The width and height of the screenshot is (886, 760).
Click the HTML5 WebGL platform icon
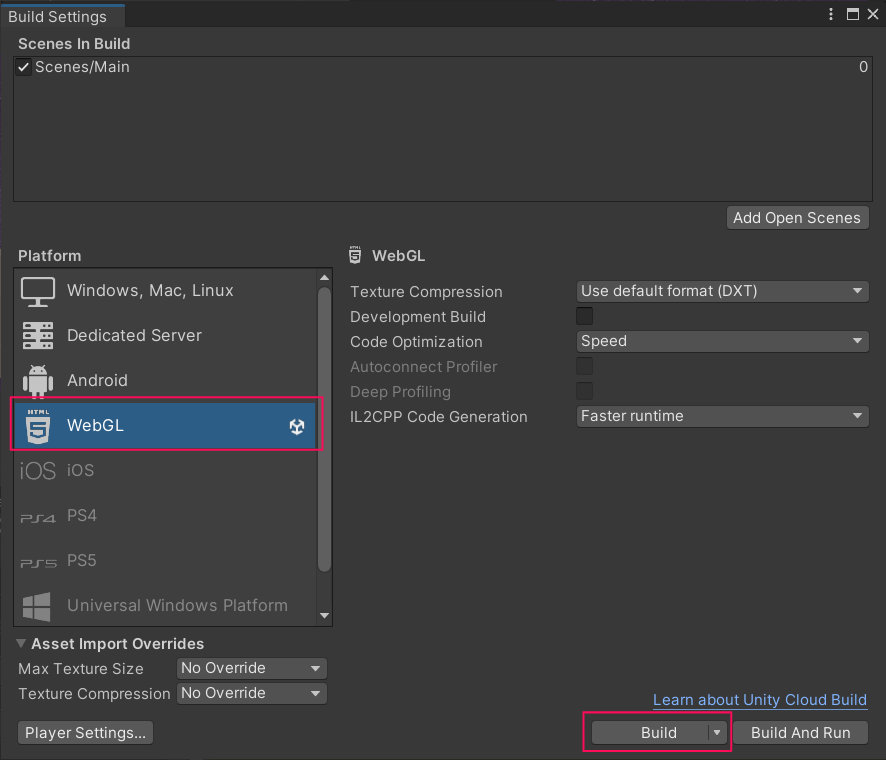pos(38,426)
